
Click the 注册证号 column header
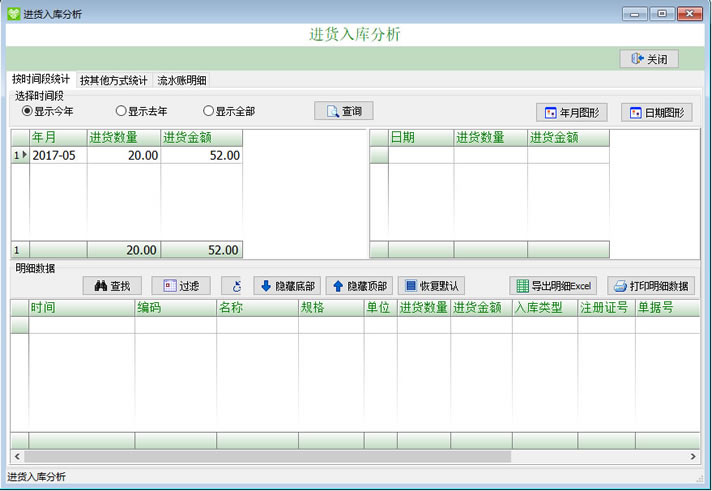(606, 308)
